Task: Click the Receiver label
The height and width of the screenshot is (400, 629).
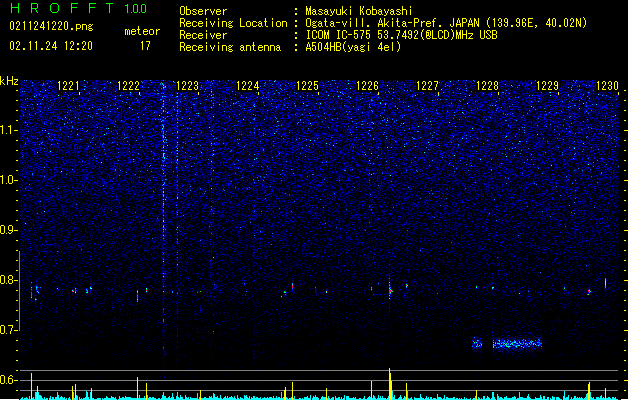Action: click(x=203, y=35)
